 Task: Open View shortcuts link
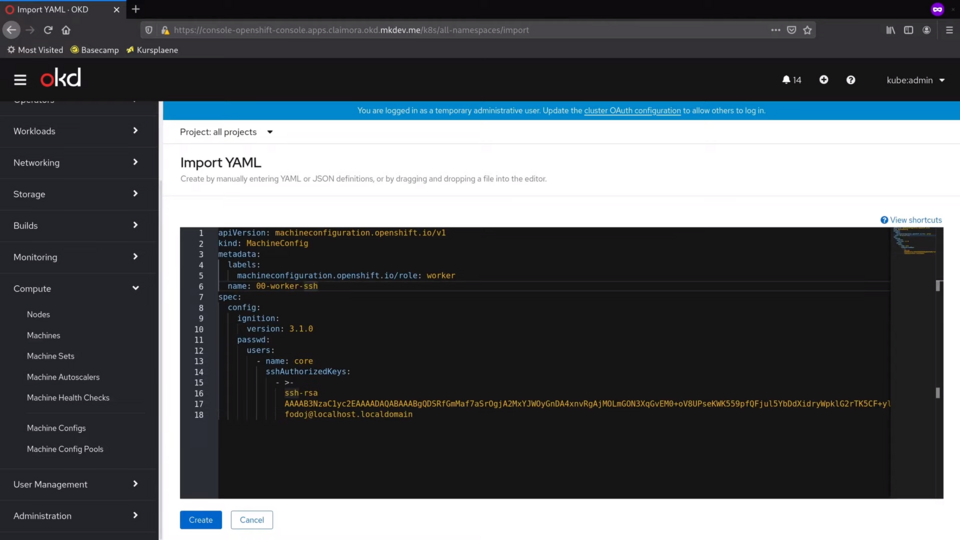pyautogui.click(x=911, y=220)
